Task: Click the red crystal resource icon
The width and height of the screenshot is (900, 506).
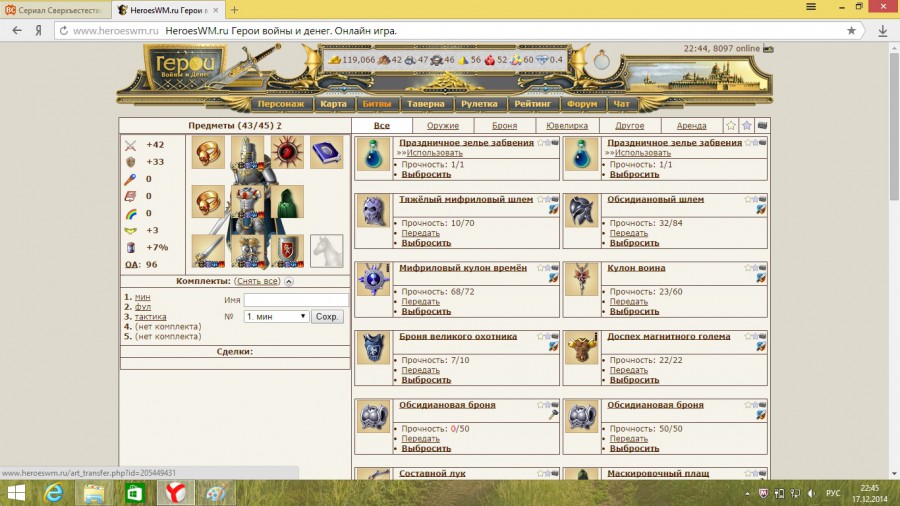Action: coord(490,60)
